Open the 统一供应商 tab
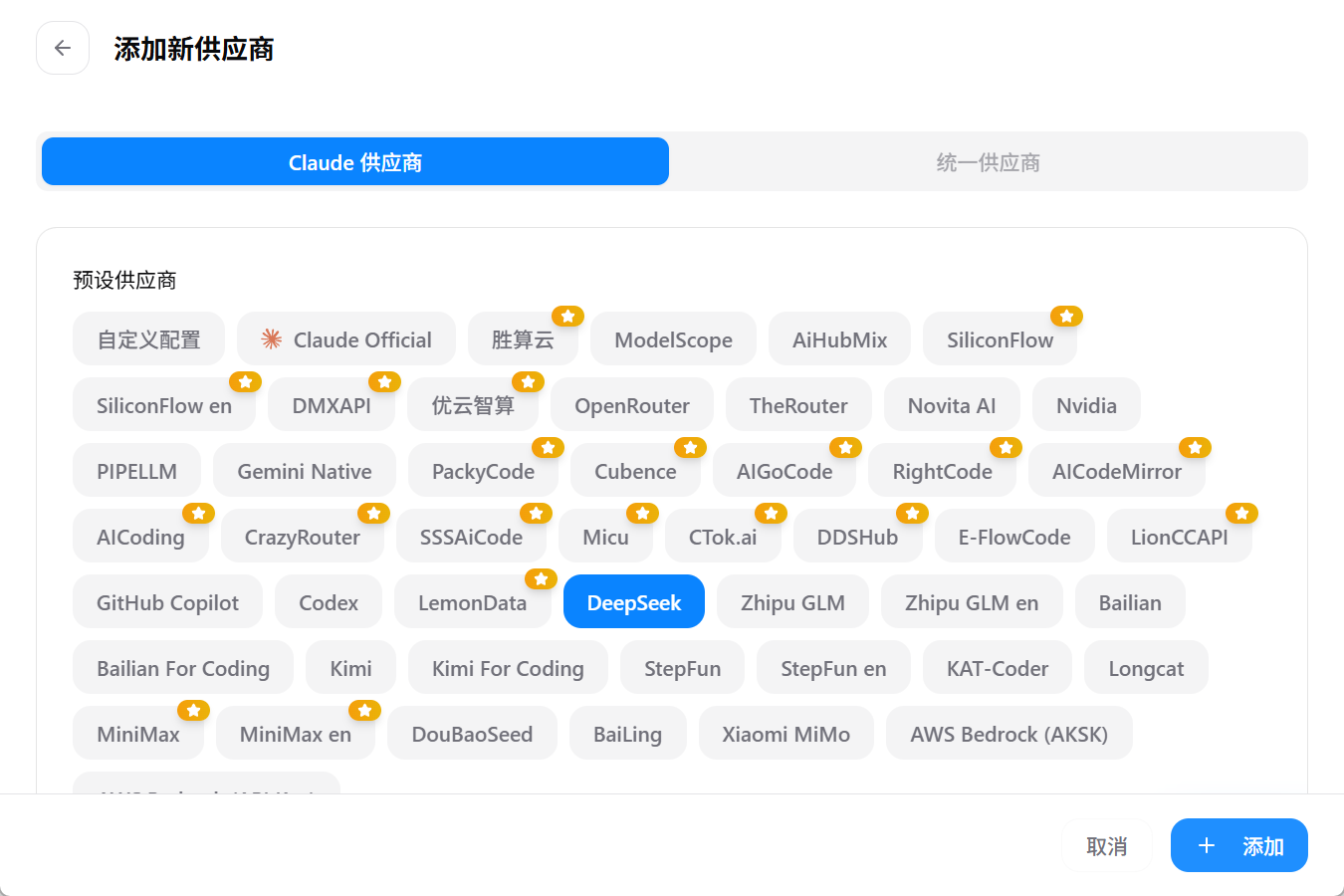Screen dimensions: 1344x896 (x=988, y=161)
